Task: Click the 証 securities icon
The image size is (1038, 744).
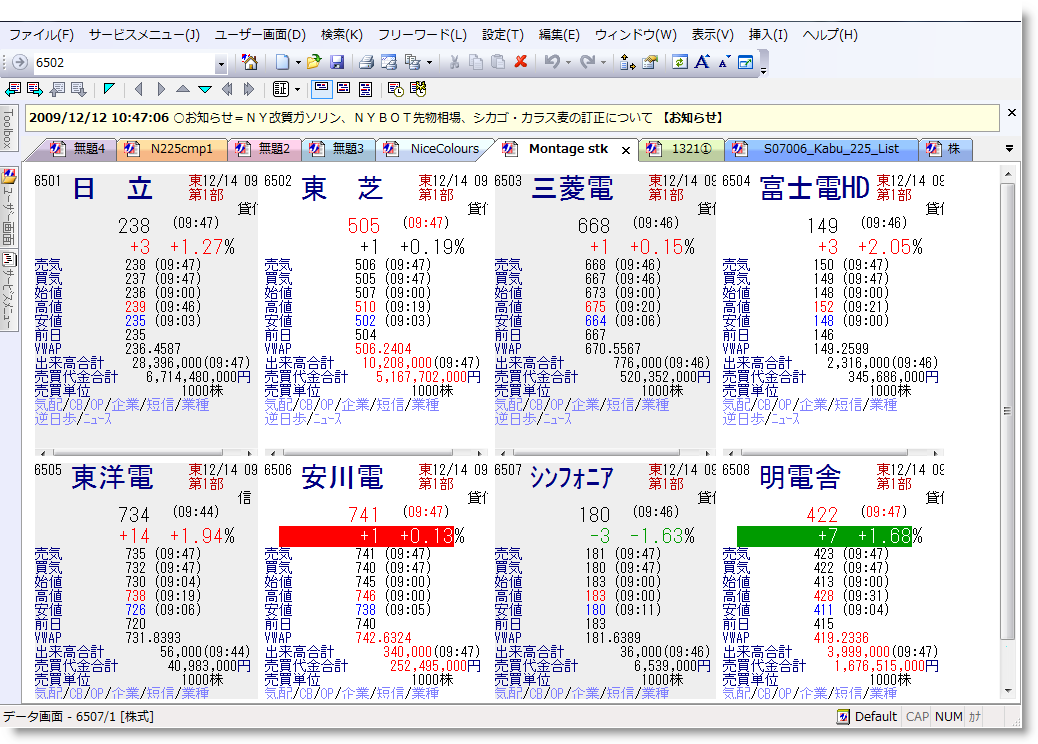Action: click(281, 89)
